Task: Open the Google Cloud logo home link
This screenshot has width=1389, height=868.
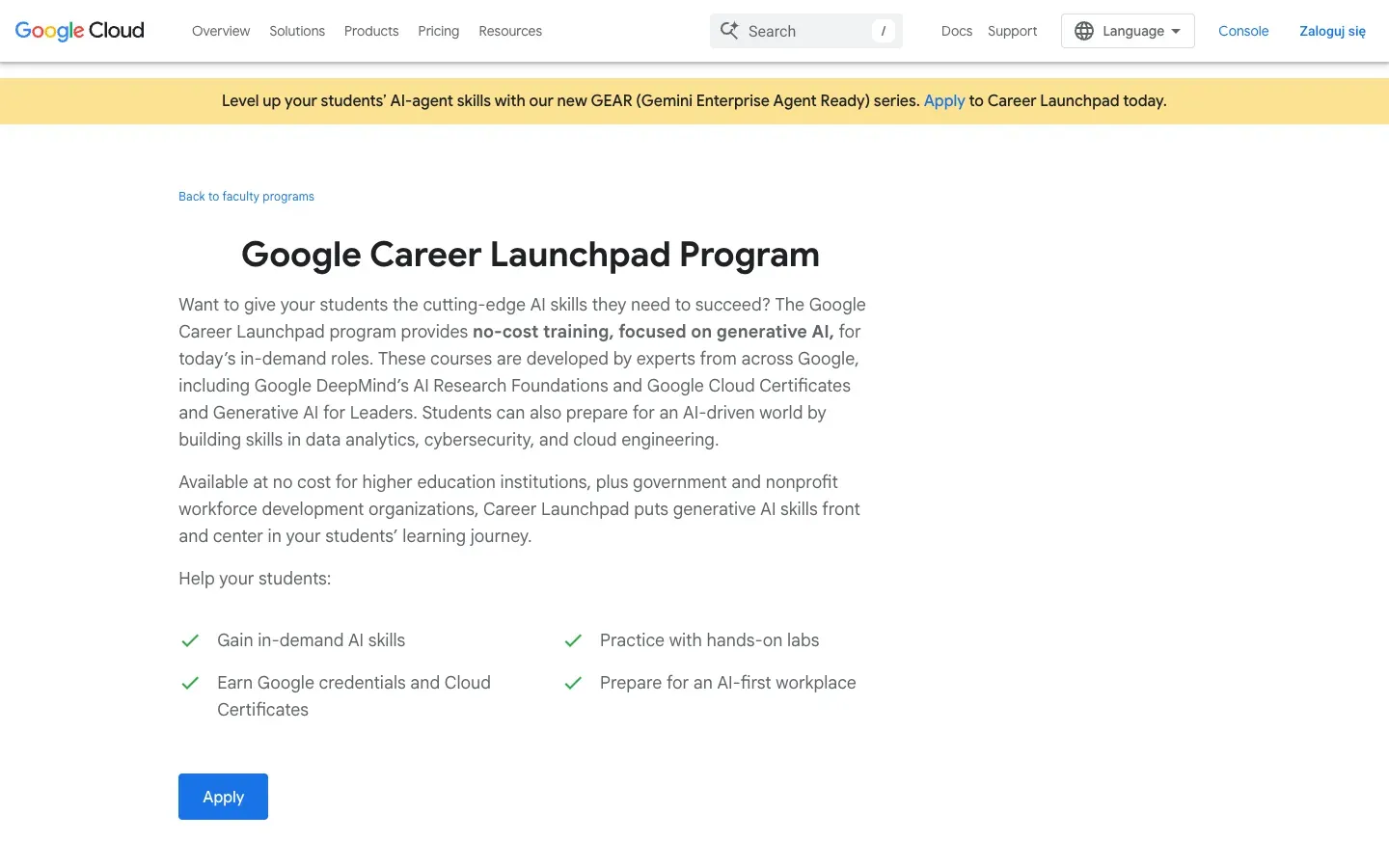Action: [x=80, y=31]
